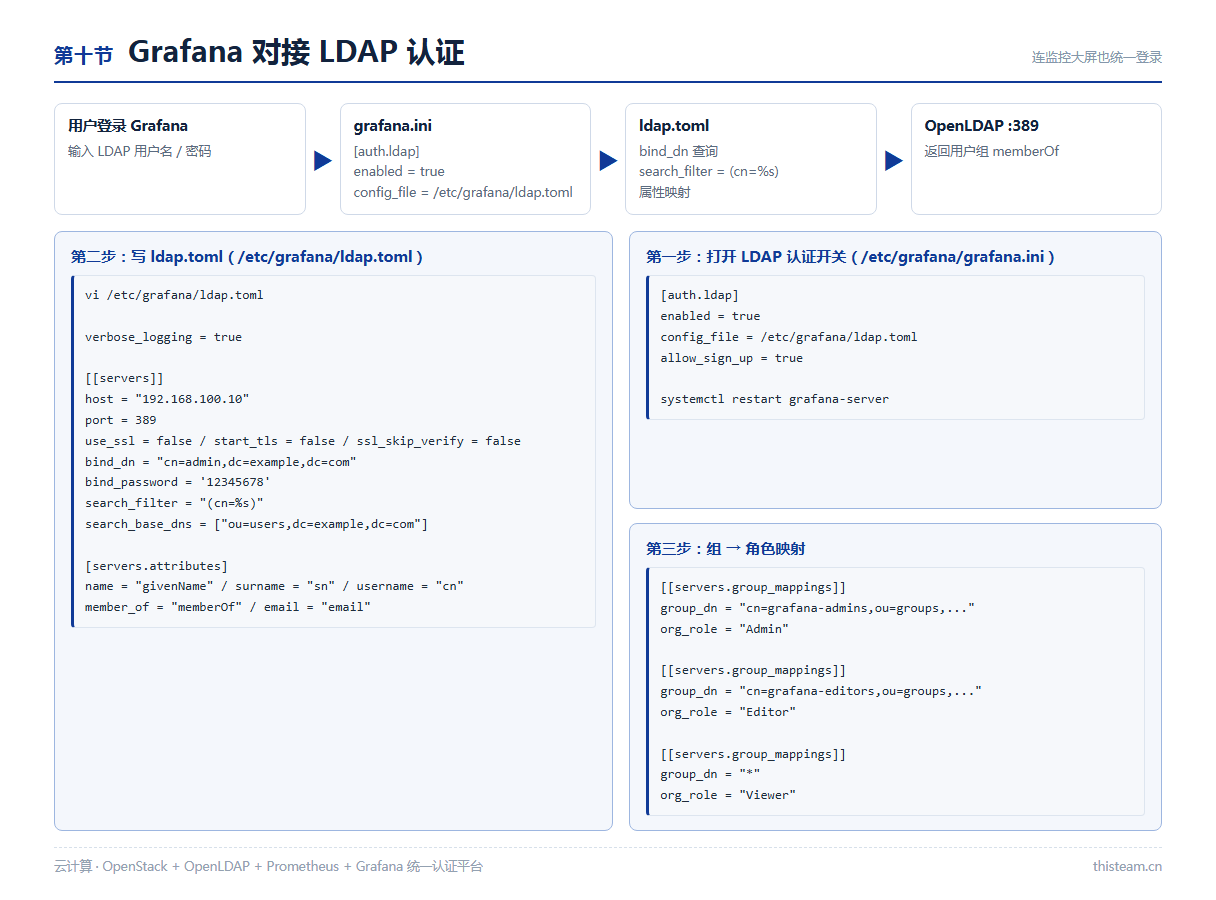Click the slide title 'Grafana 对接 LDAP 认证'
The image size is (1216, 900).
pyautogui.click(x=296, y=52)
